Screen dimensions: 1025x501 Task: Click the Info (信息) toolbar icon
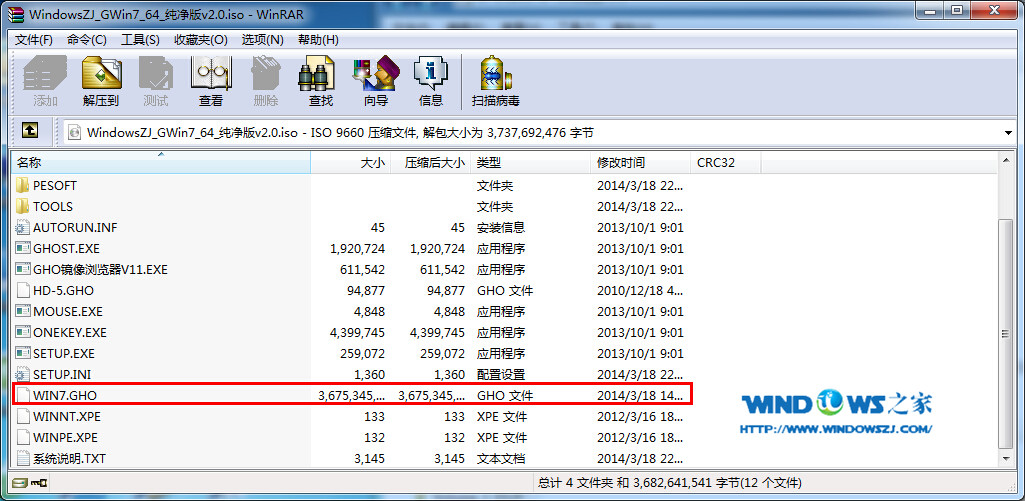click(x=431, y=82)
